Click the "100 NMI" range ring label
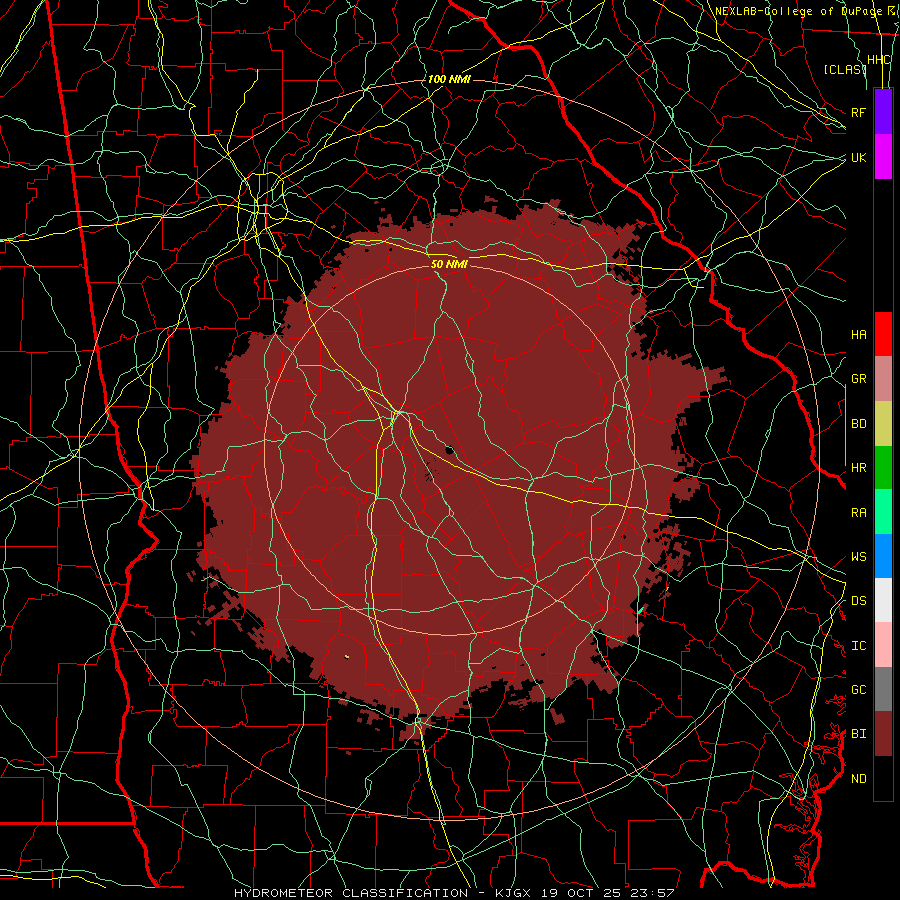Image resolution: width=900 pixels, height=900 pixels. coord(449,79)
